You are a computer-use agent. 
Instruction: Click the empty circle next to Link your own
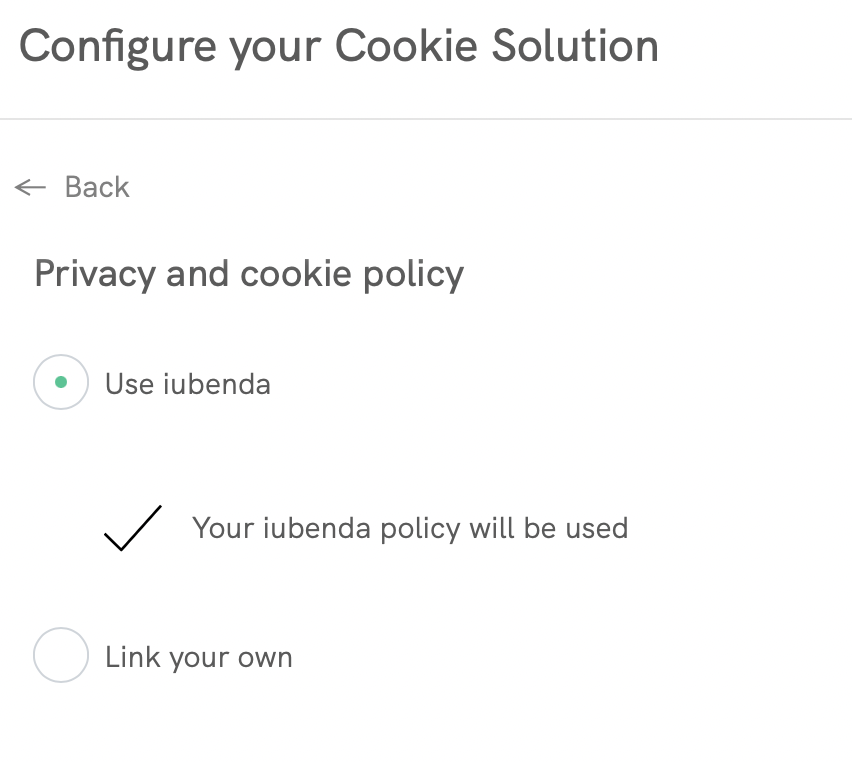[x=60, y=656]
